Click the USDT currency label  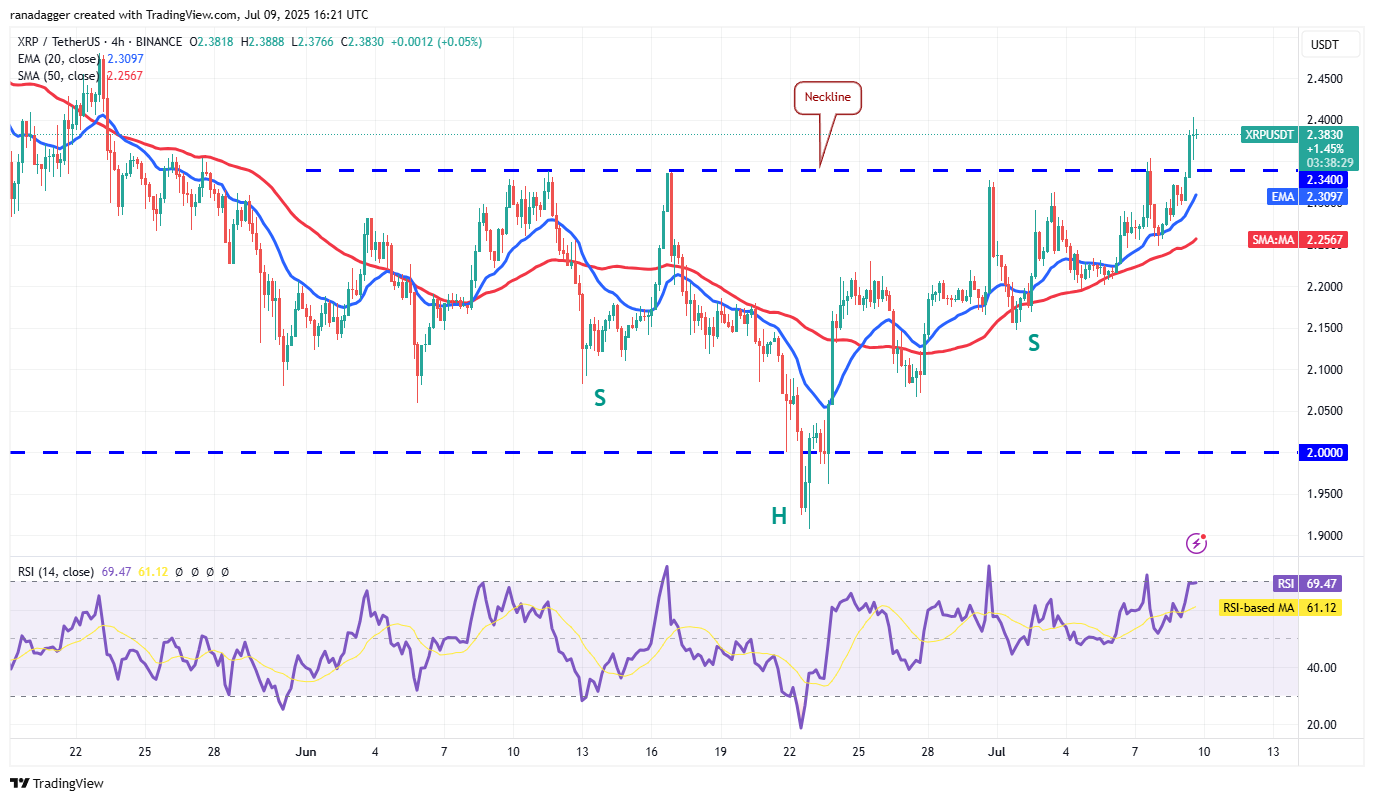[x=1324, y=45]
